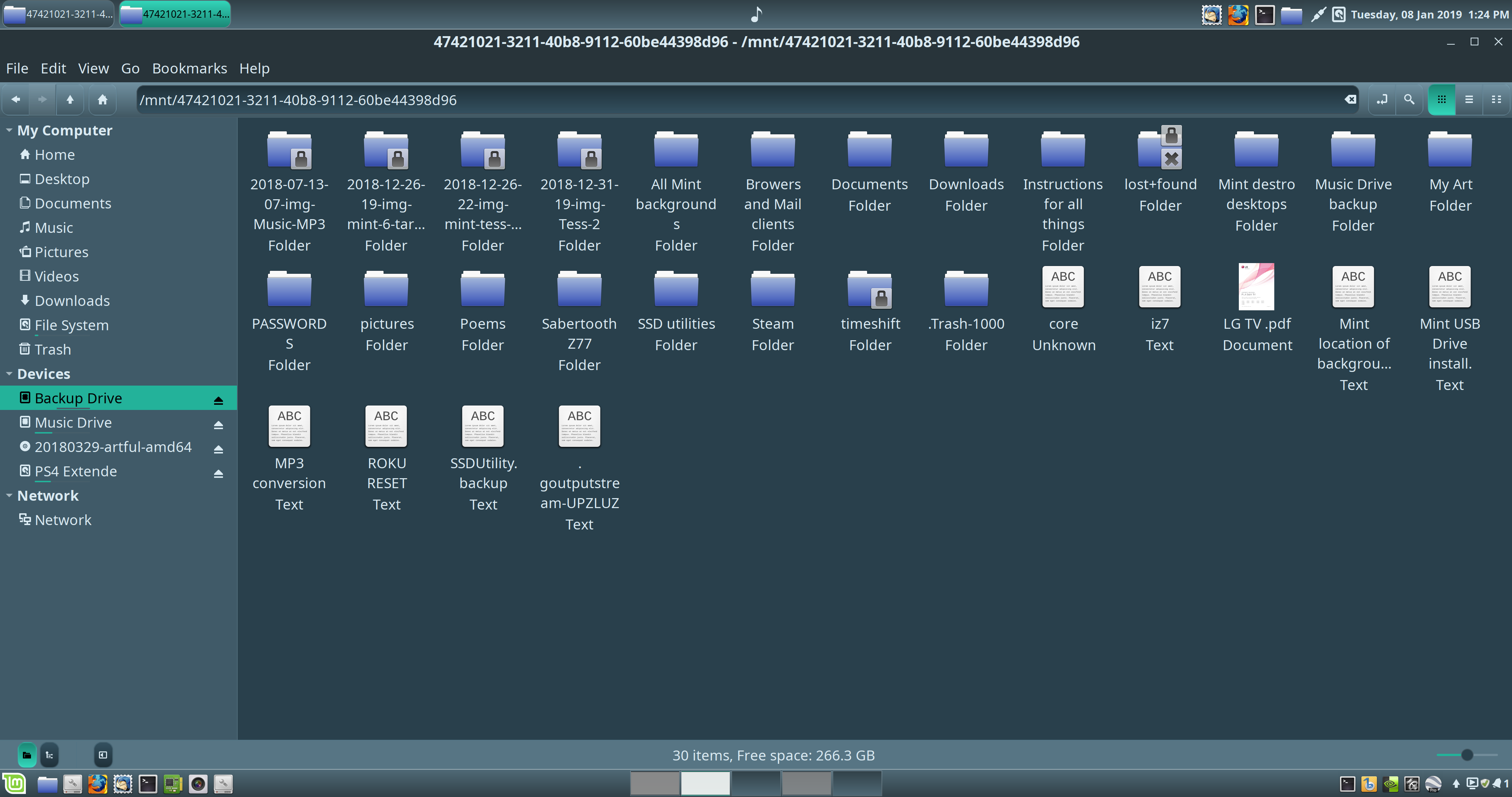Open the Edit menu
Screen dimensions: 1512x797
pyautogui.click(x=54, y=68)
